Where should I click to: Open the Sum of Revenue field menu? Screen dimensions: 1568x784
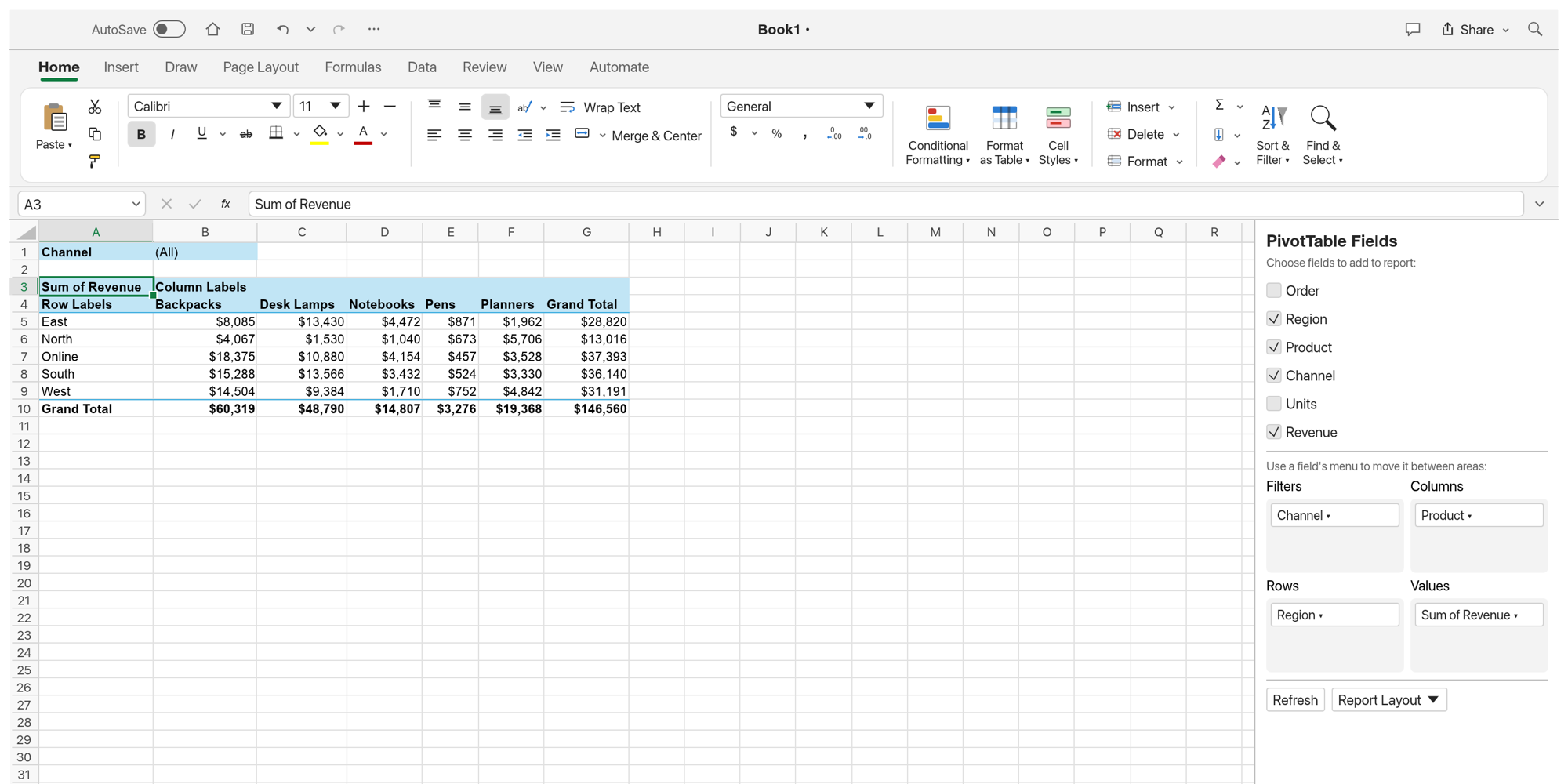1478,615
